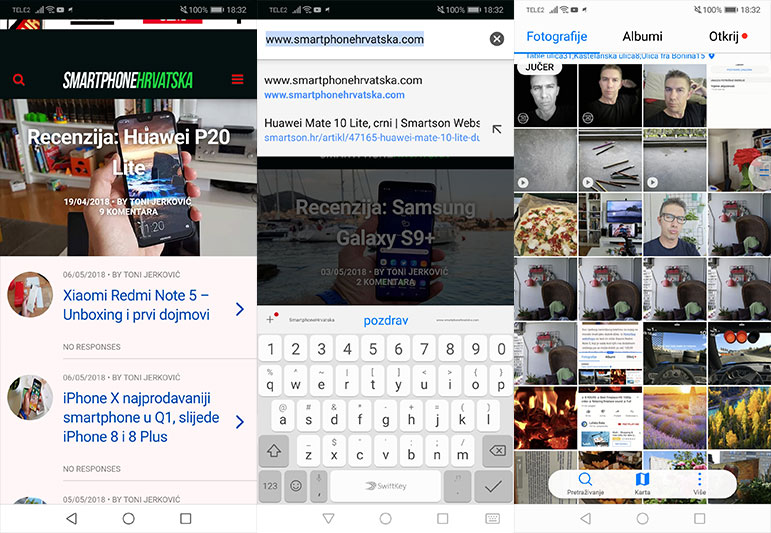Tap the Back button in the first phone screen

(72, 518)
